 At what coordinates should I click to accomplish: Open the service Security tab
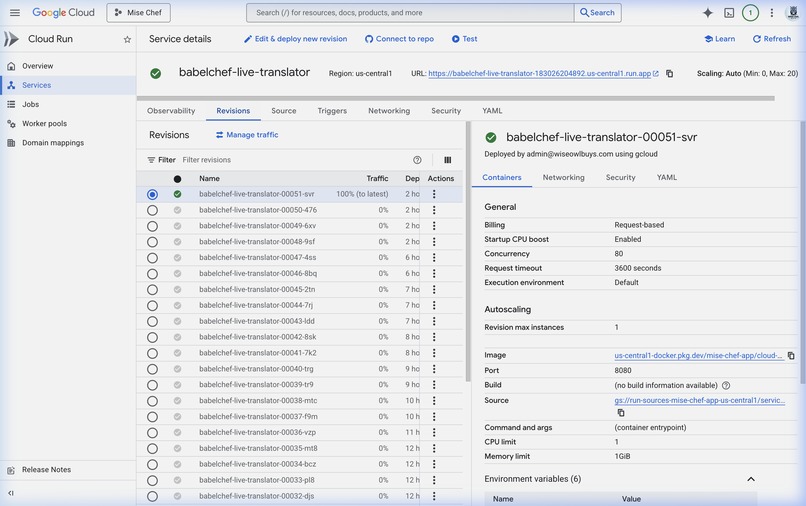[446, 111]
